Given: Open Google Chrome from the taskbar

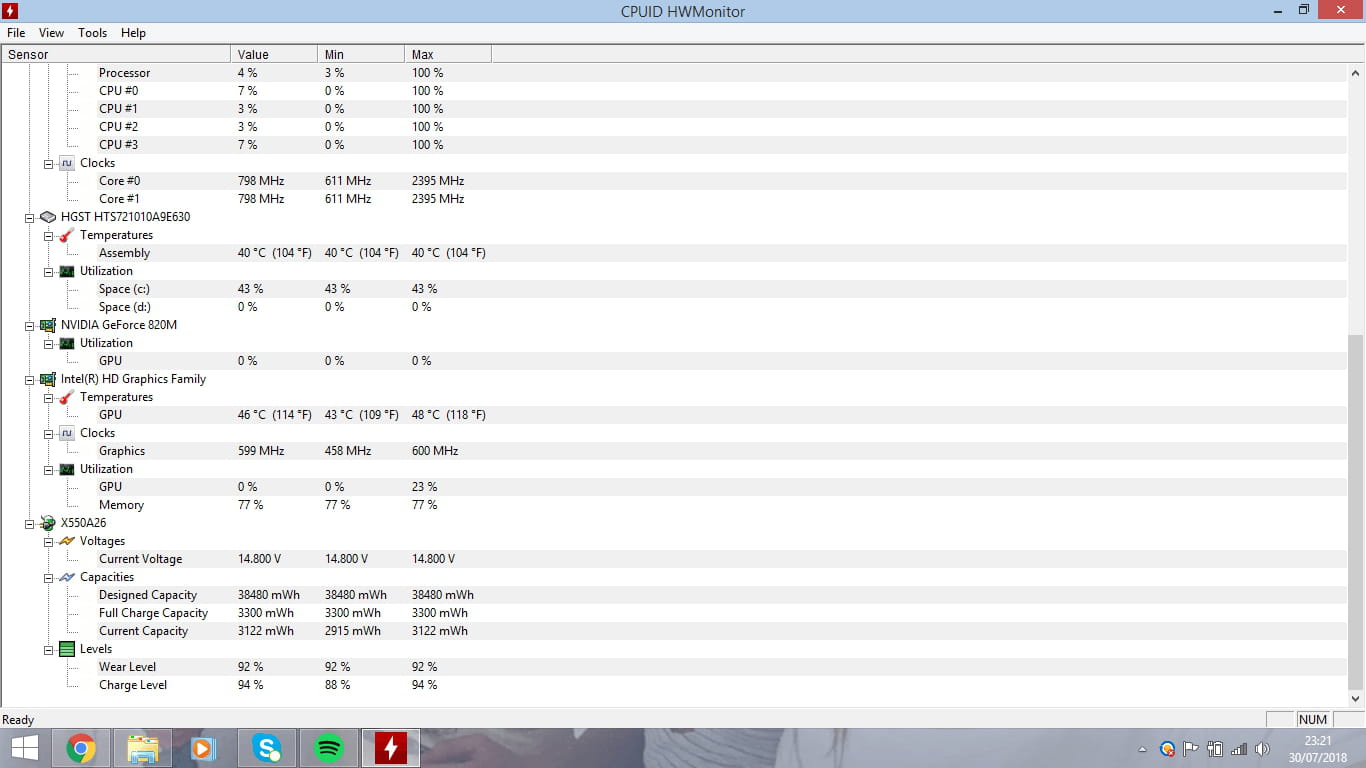Looking at the screenshot, I should coord(81,747).
